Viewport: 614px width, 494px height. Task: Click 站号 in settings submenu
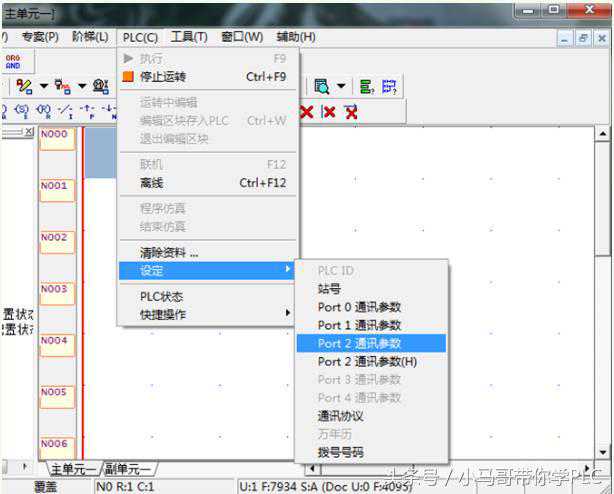coord(330,289)
